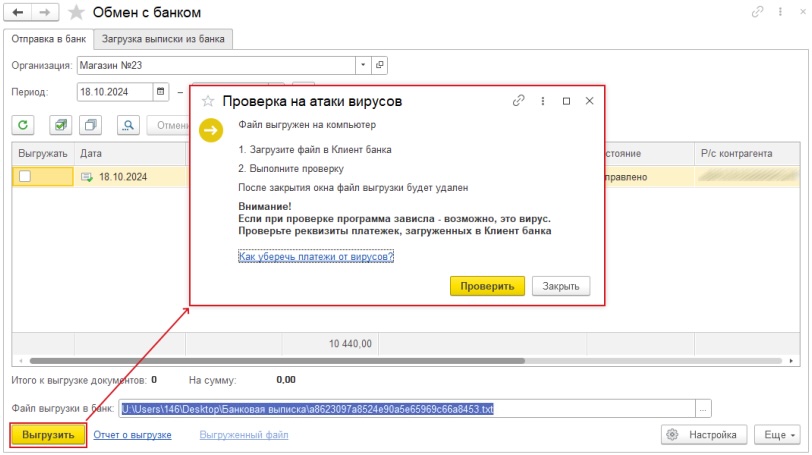Go forward with the right arrow button
This screenshot has width=812, height=455.
click(45, 12)
